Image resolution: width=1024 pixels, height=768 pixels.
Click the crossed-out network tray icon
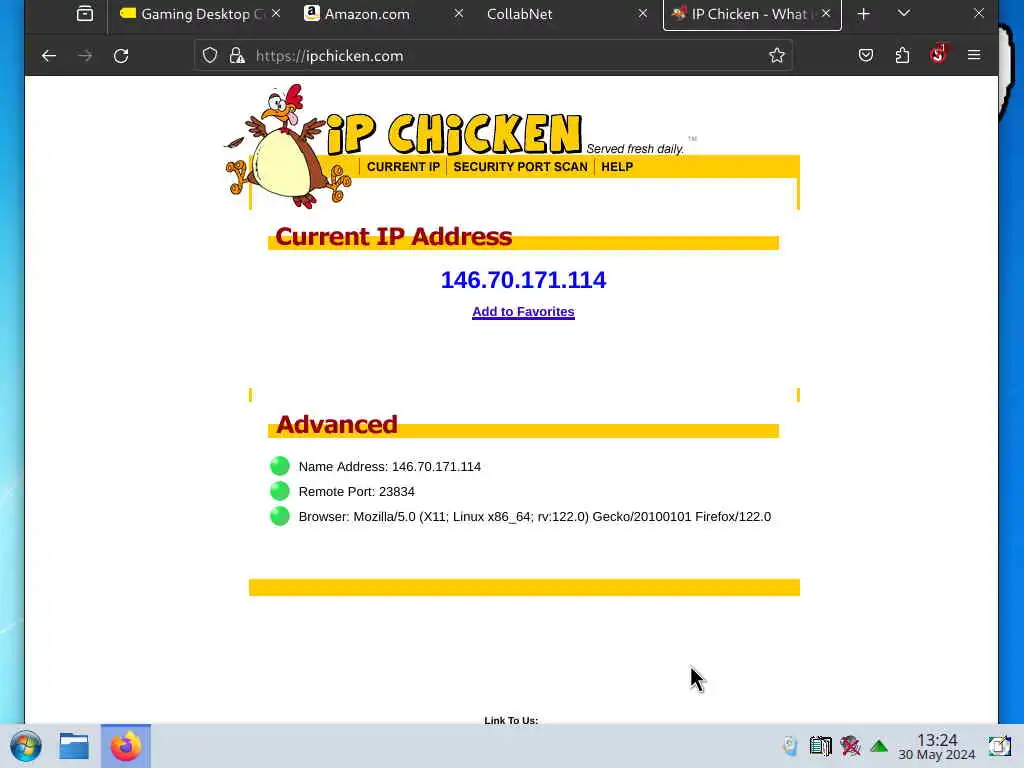coord(850,746)
